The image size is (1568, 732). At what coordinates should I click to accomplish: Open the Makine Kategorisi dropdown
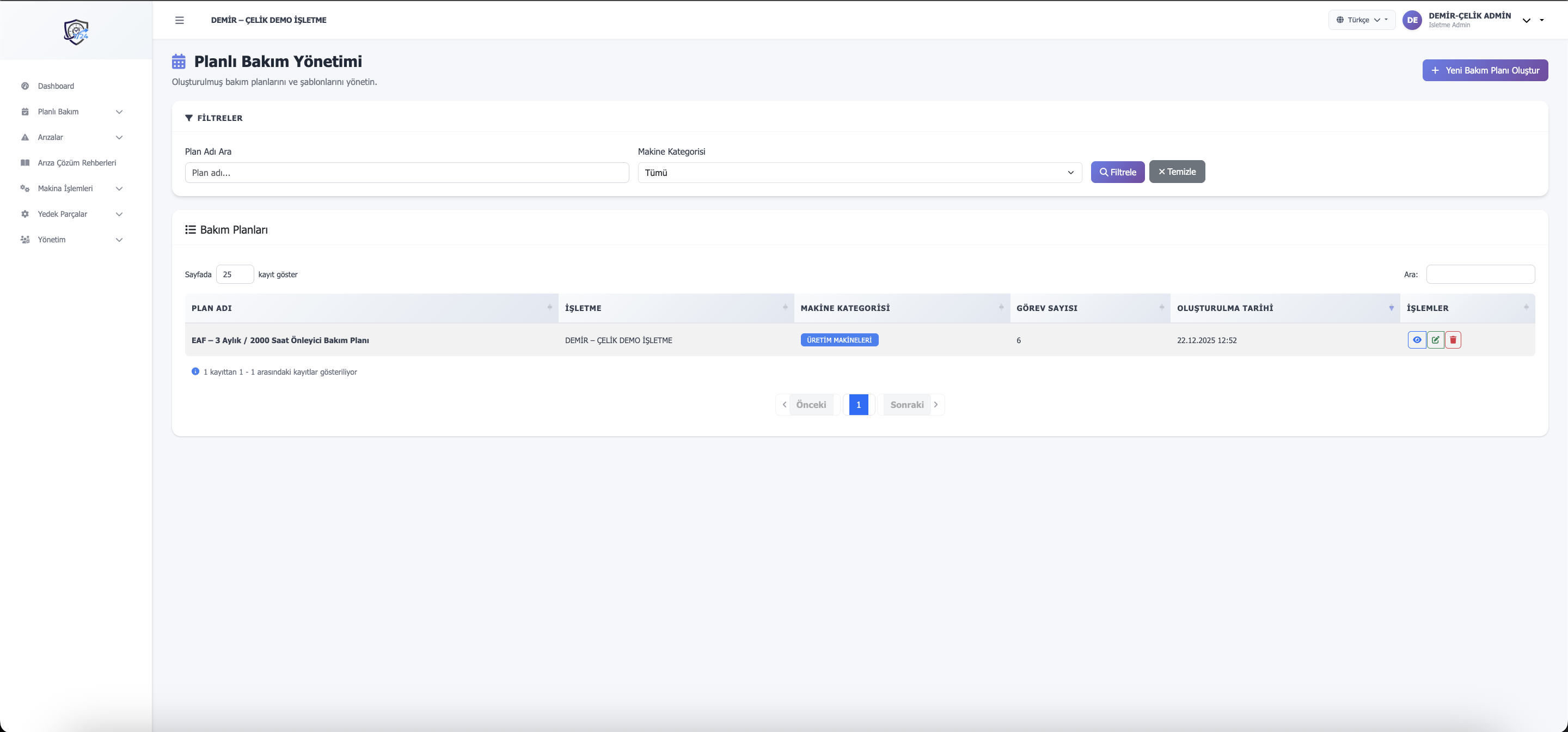pos(860,173)
